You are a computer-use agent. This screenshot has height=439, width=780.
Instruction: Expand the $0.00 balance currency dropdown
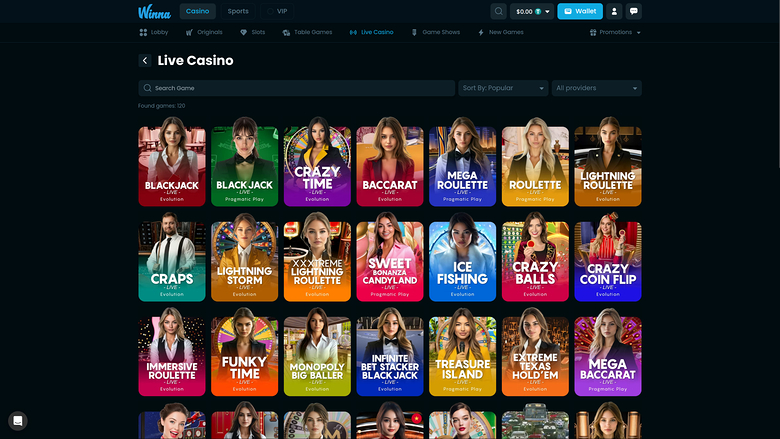click(532, 11)
